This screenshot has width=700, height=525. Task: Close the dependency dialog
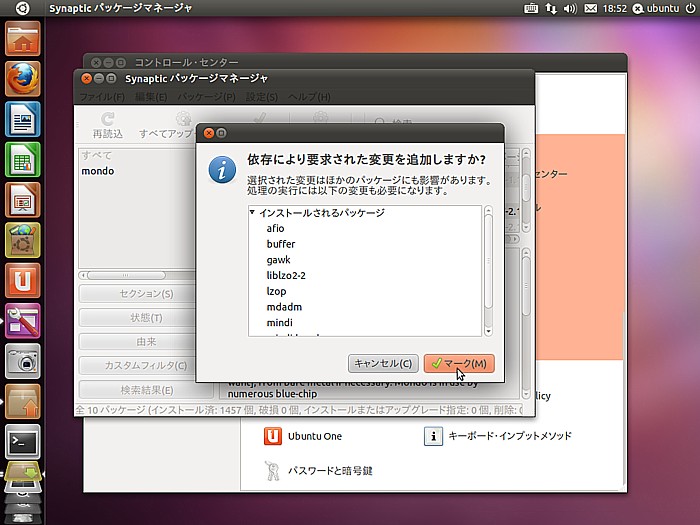tap(208, 133)
